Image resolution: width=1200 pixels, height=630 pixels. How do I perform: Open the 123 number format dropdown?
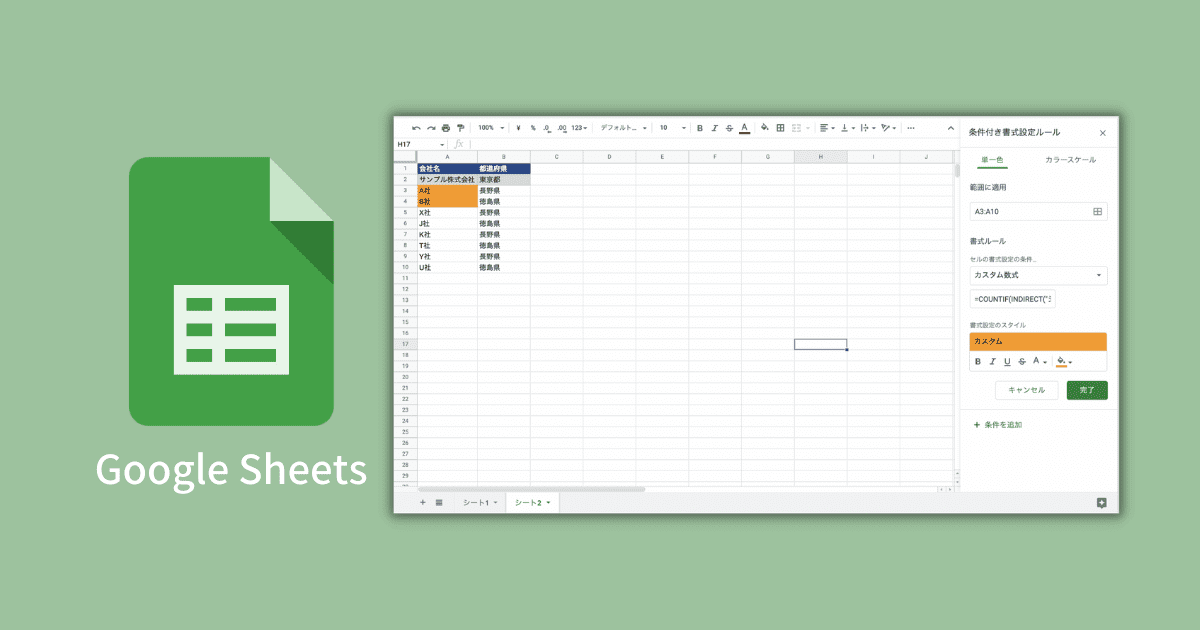click(x=579, y=128)
